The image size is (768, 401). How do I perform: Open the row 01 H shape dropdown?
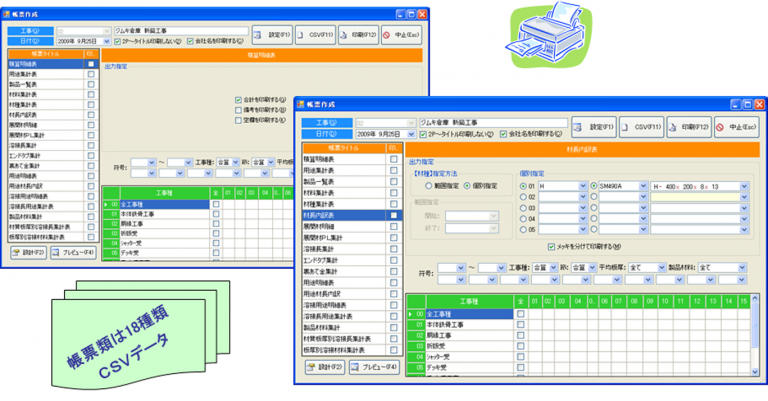coord(583,186)
